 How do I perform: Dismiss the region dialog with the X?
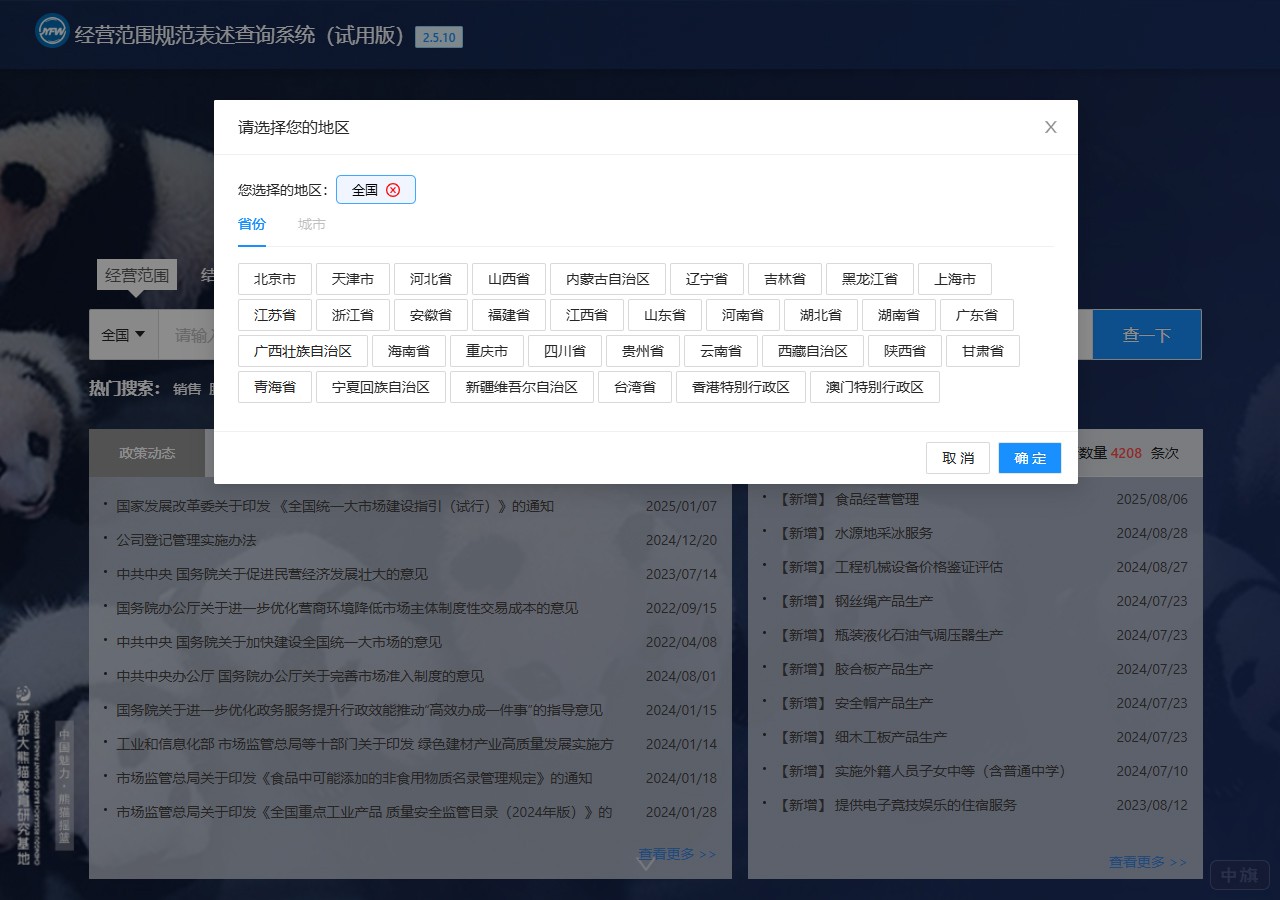click(1050, 127)
